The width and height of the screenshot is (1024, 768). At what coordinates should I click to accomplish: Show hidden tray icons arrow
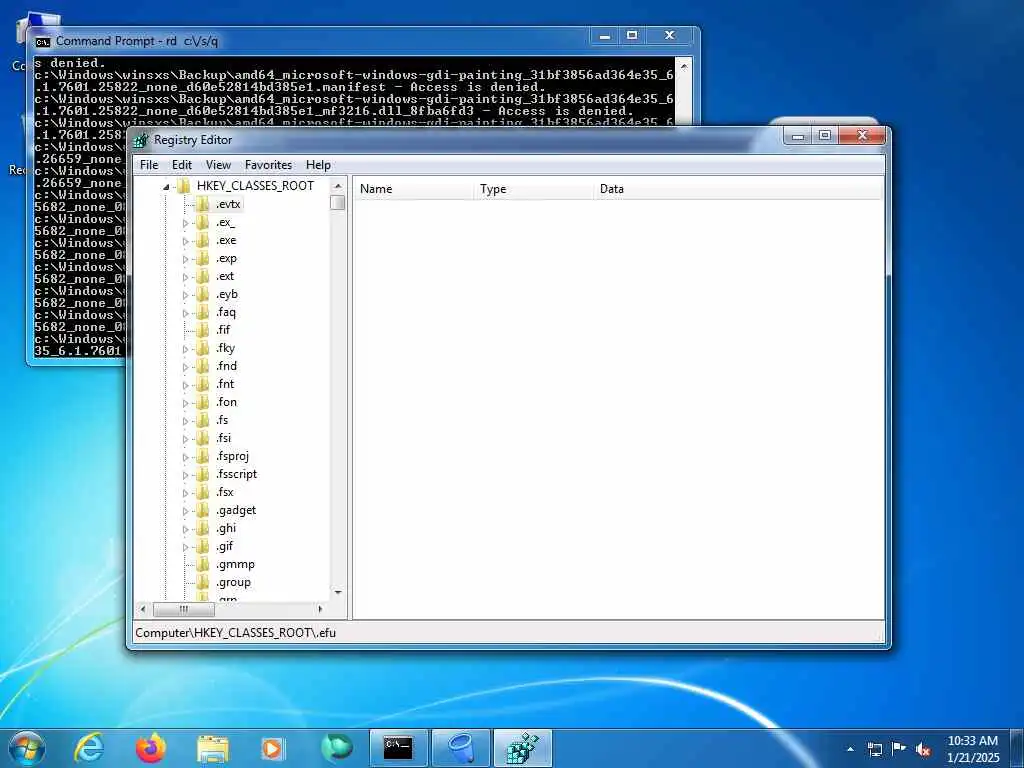point(850,749)
